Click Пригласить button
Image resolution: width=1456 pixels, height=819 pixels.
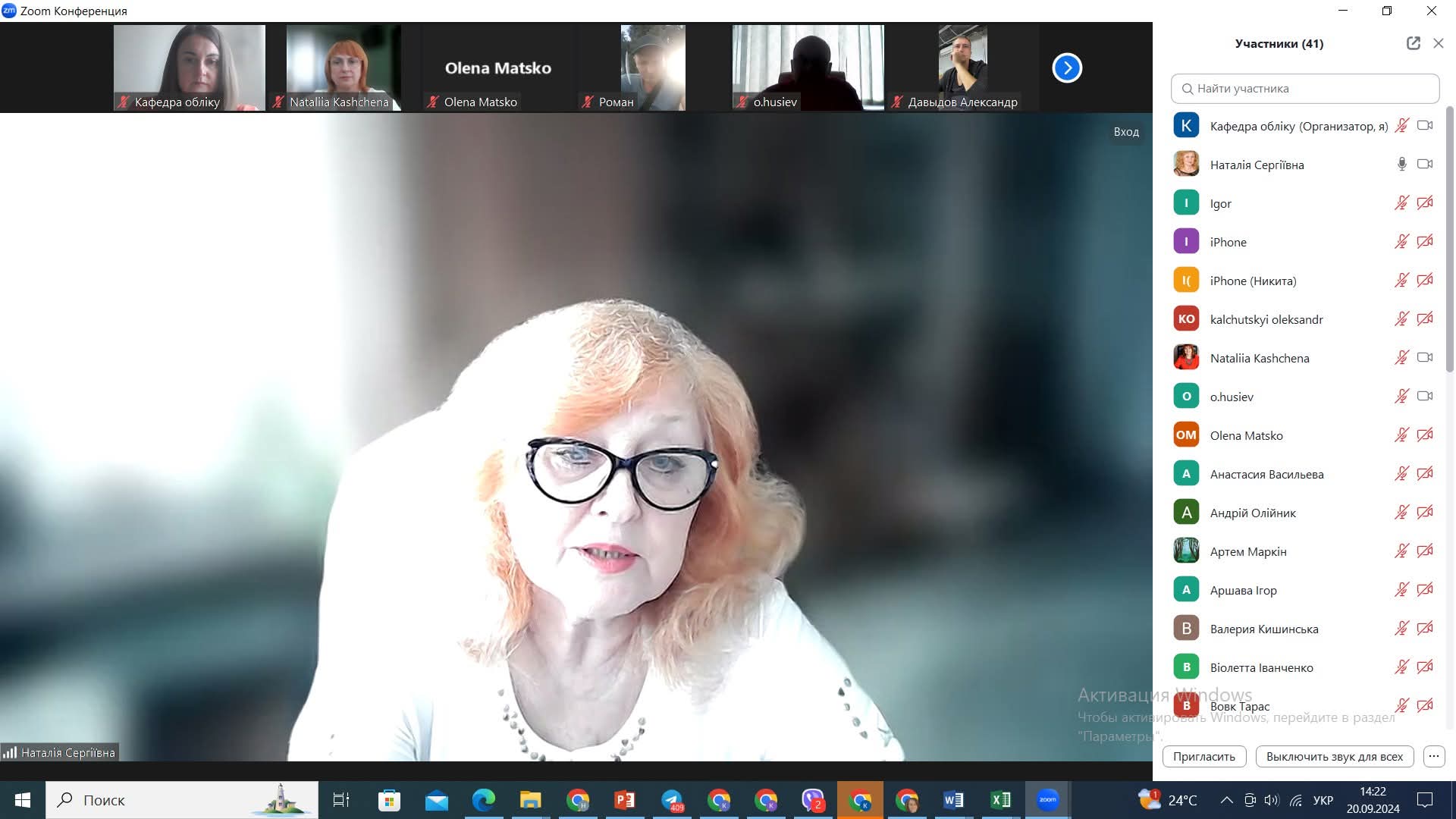tap(1203, 756)
